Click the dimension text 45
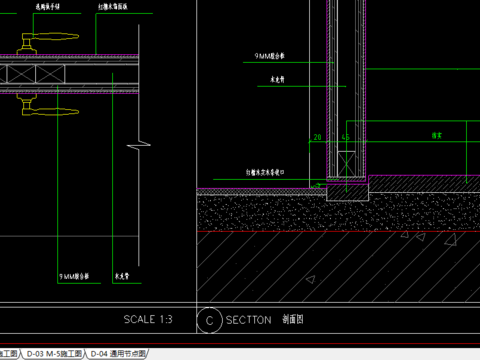The image size is (480, 360). tap(345, 137)
